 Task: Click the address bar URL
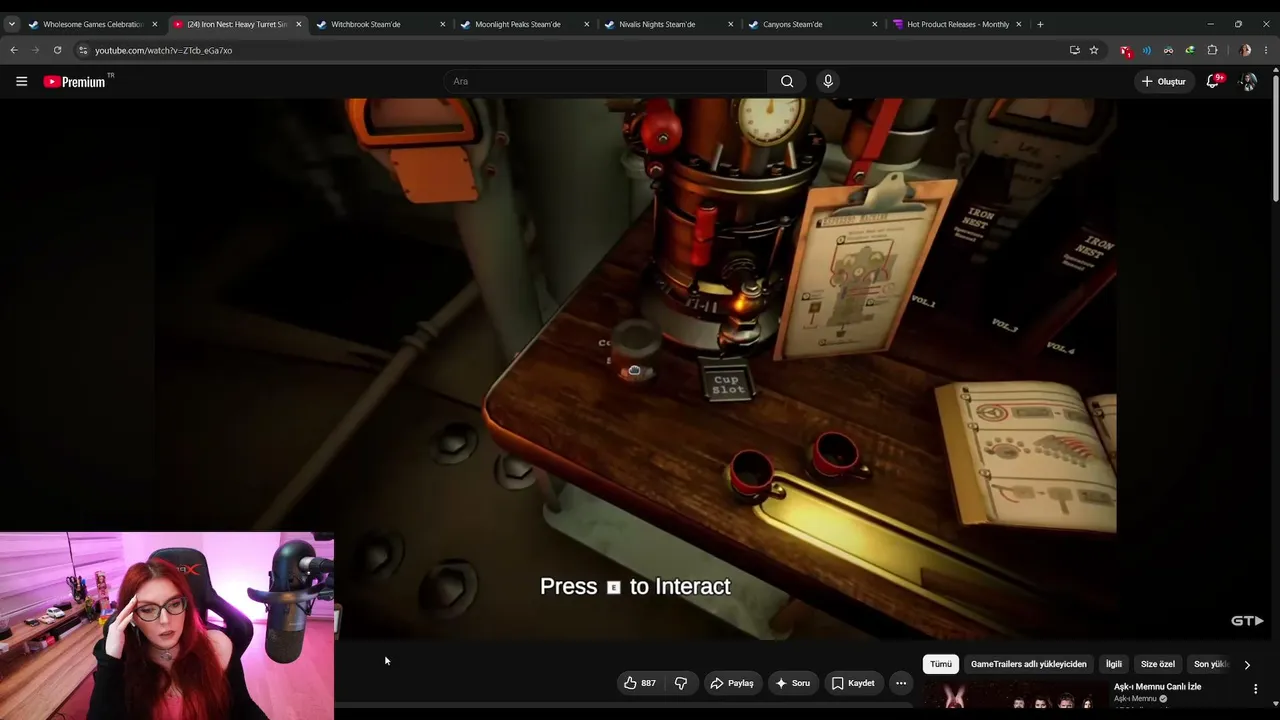point(163,50)
